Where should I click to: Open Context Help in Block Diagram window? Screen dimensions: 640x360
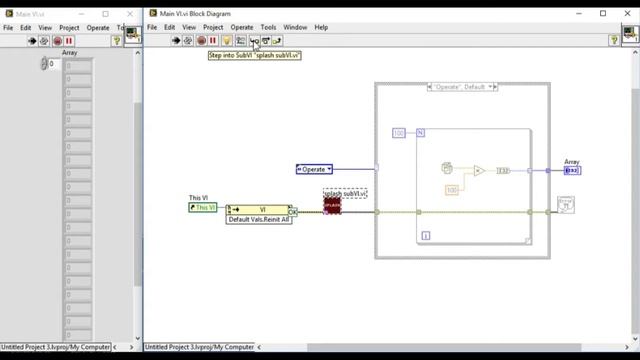613,40
